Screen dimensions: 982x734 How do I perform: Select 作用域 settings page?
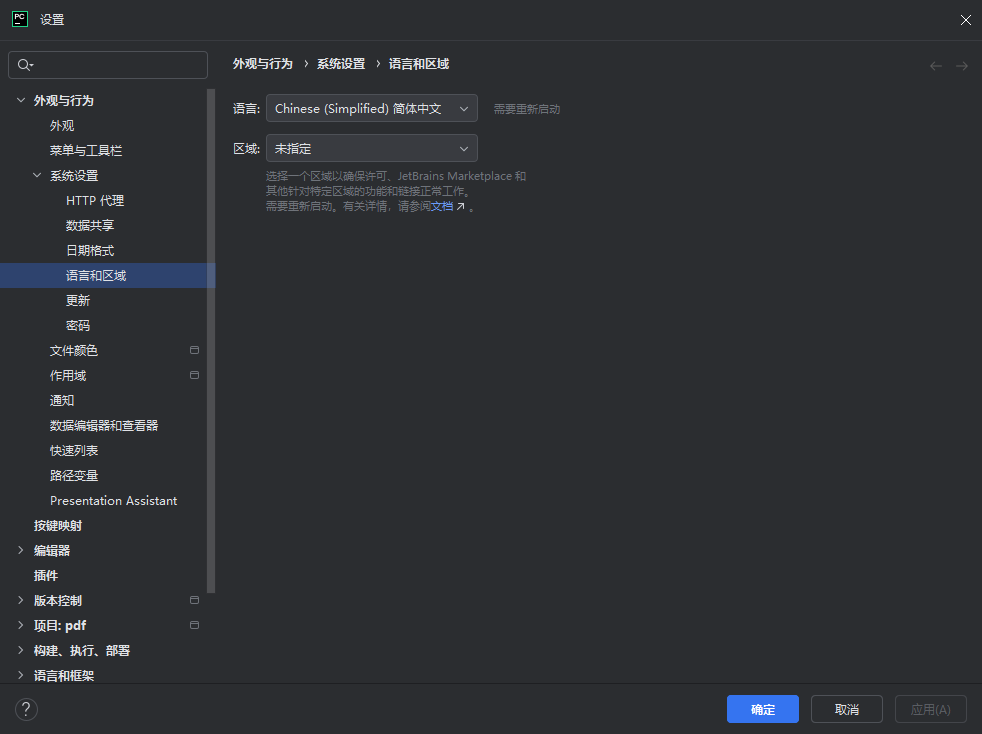click(x=68, y=376)
